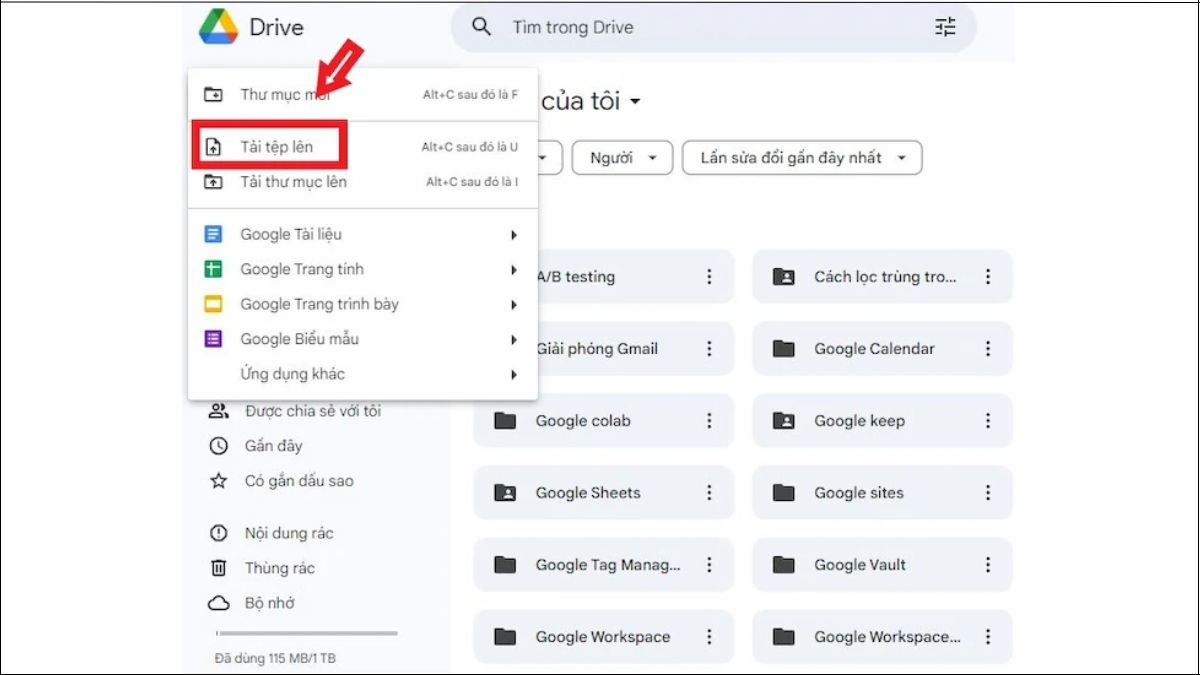Open more options for Google Sheets folder
The image size is (1200, 675).
tap(709, 493)
